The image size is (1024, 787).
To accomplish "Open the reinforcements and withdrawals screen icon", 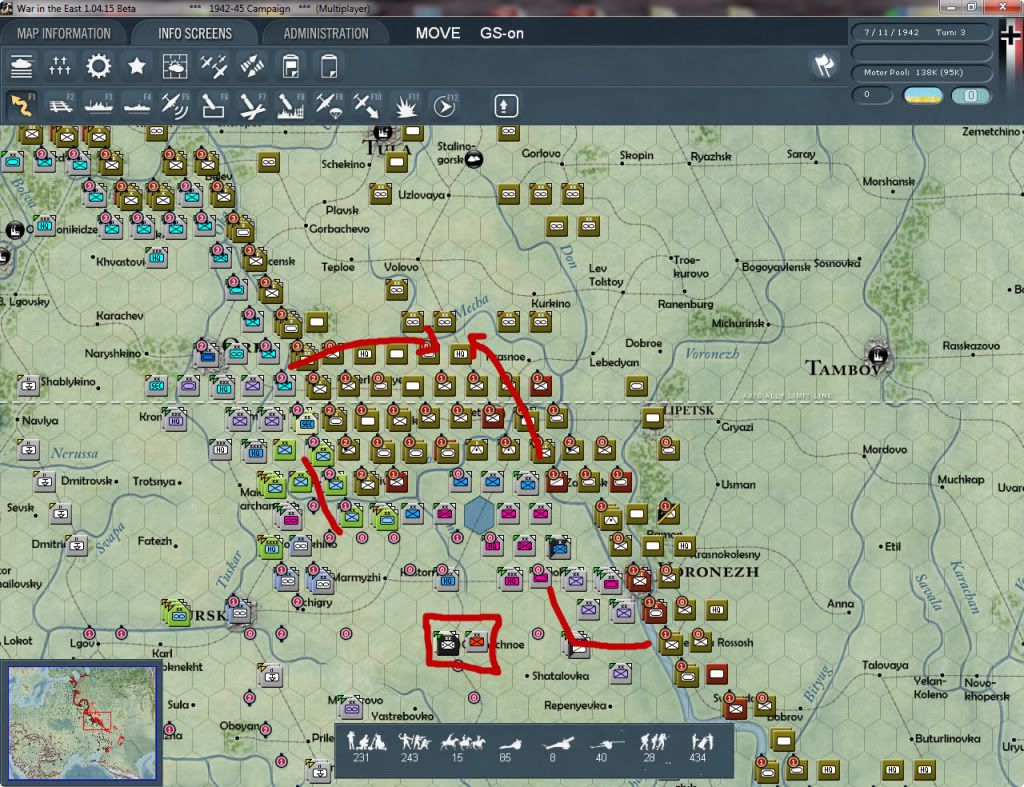I will (x=59, y=67).
